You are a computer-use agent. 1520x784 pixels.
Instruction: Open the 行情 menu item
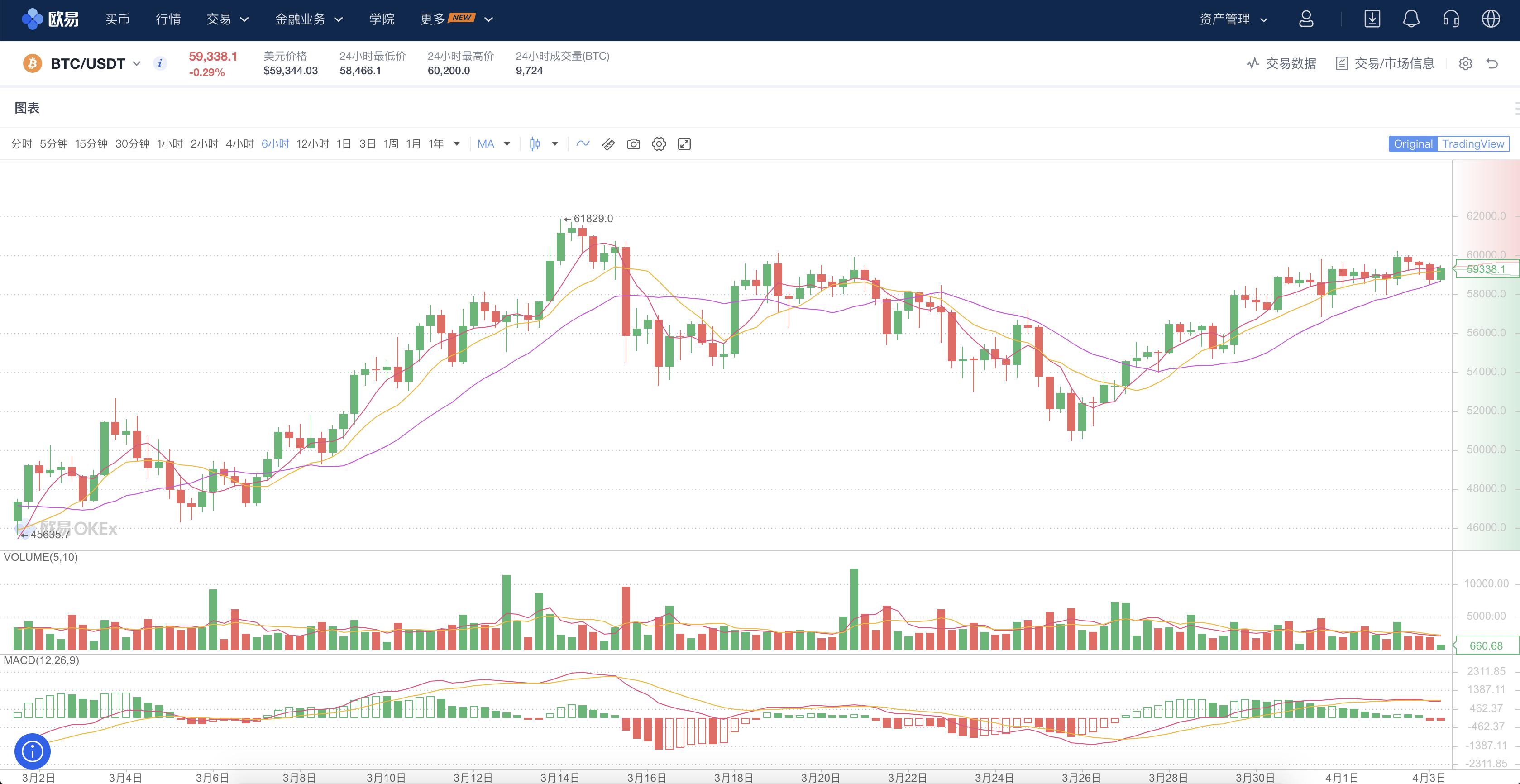[168, 19]
